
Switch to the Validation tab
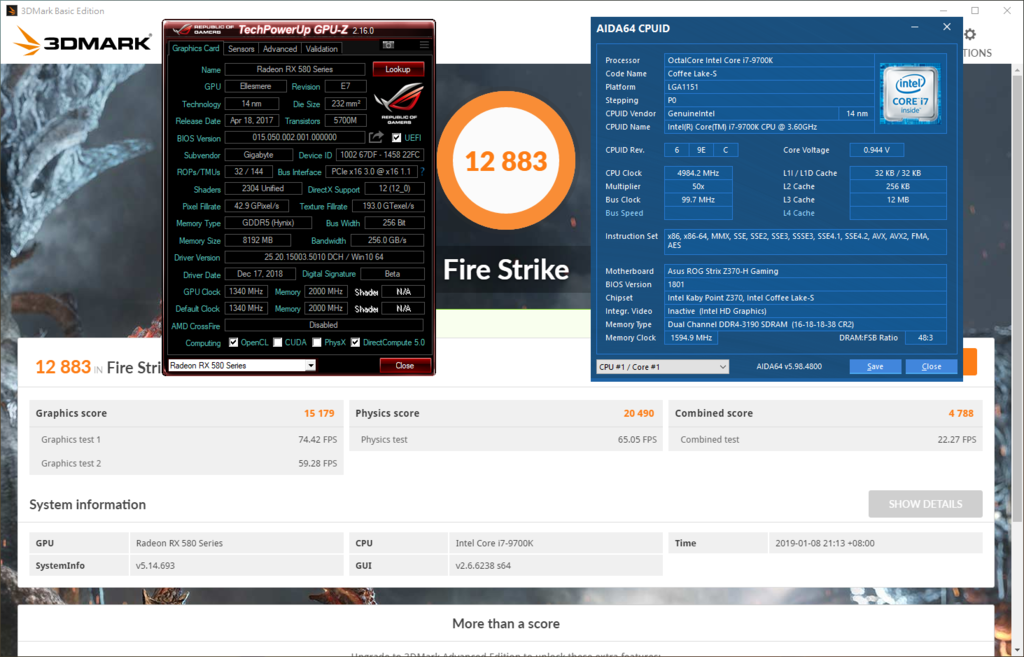tap(321, 49)
